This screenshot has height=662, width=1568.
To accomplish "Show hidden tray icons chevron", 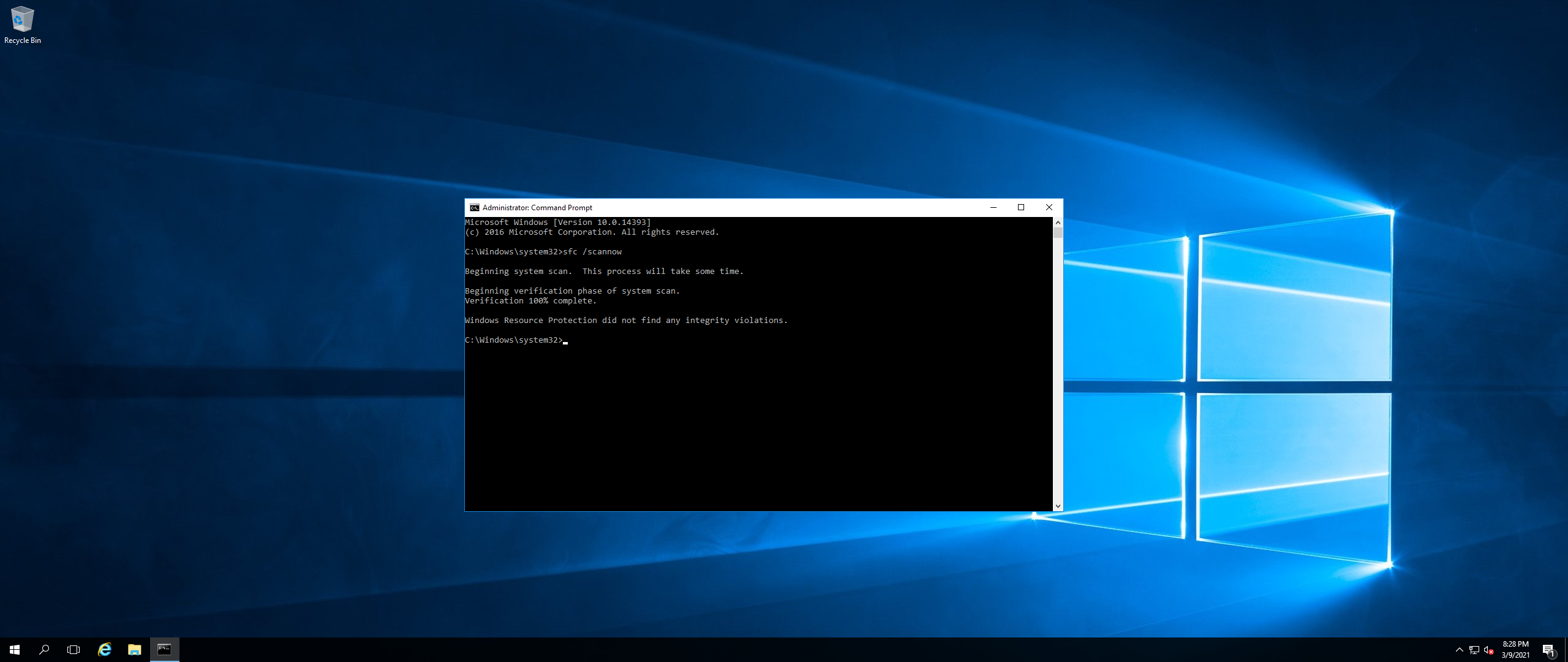I will pos(1460,650).
